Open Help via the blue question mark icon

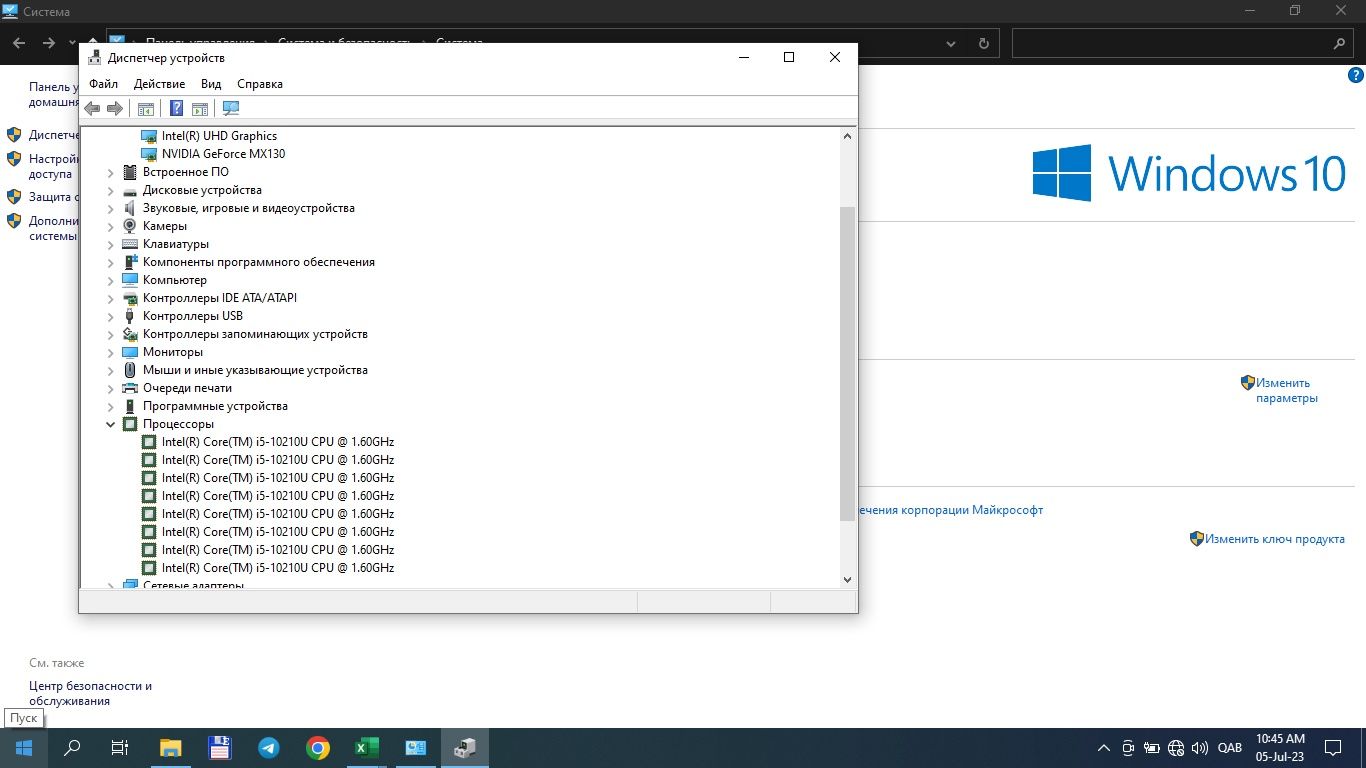click(x=176, y=108)
